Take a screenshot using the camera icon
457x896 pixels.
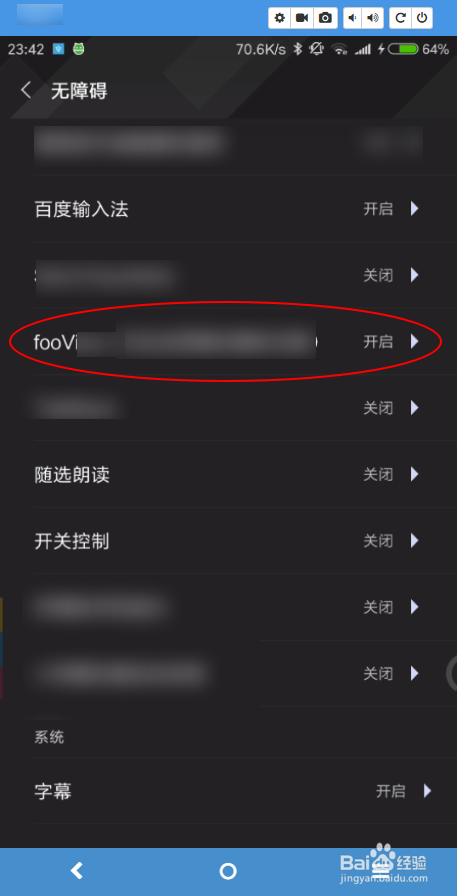tap(325, 18)
